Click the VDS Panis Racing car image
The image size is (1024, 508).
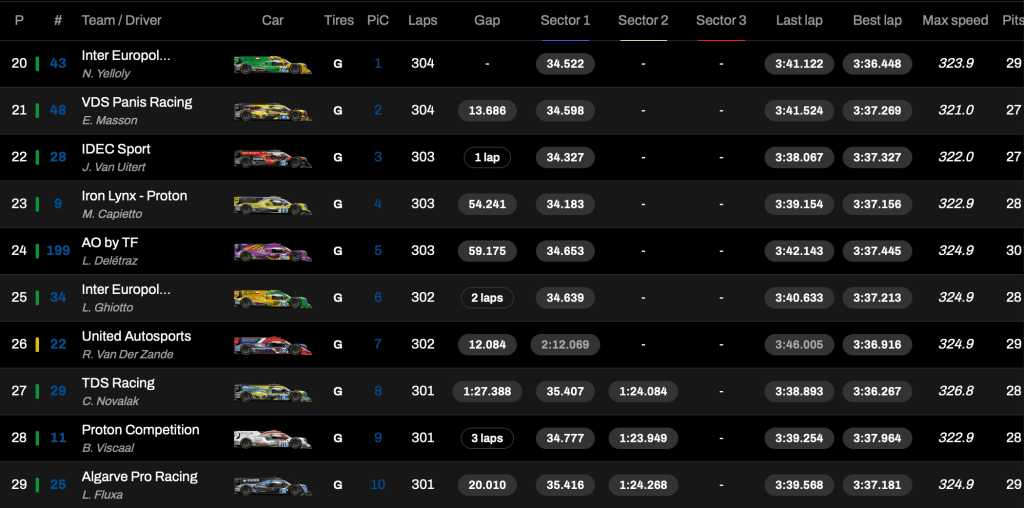tap(272, 111)
